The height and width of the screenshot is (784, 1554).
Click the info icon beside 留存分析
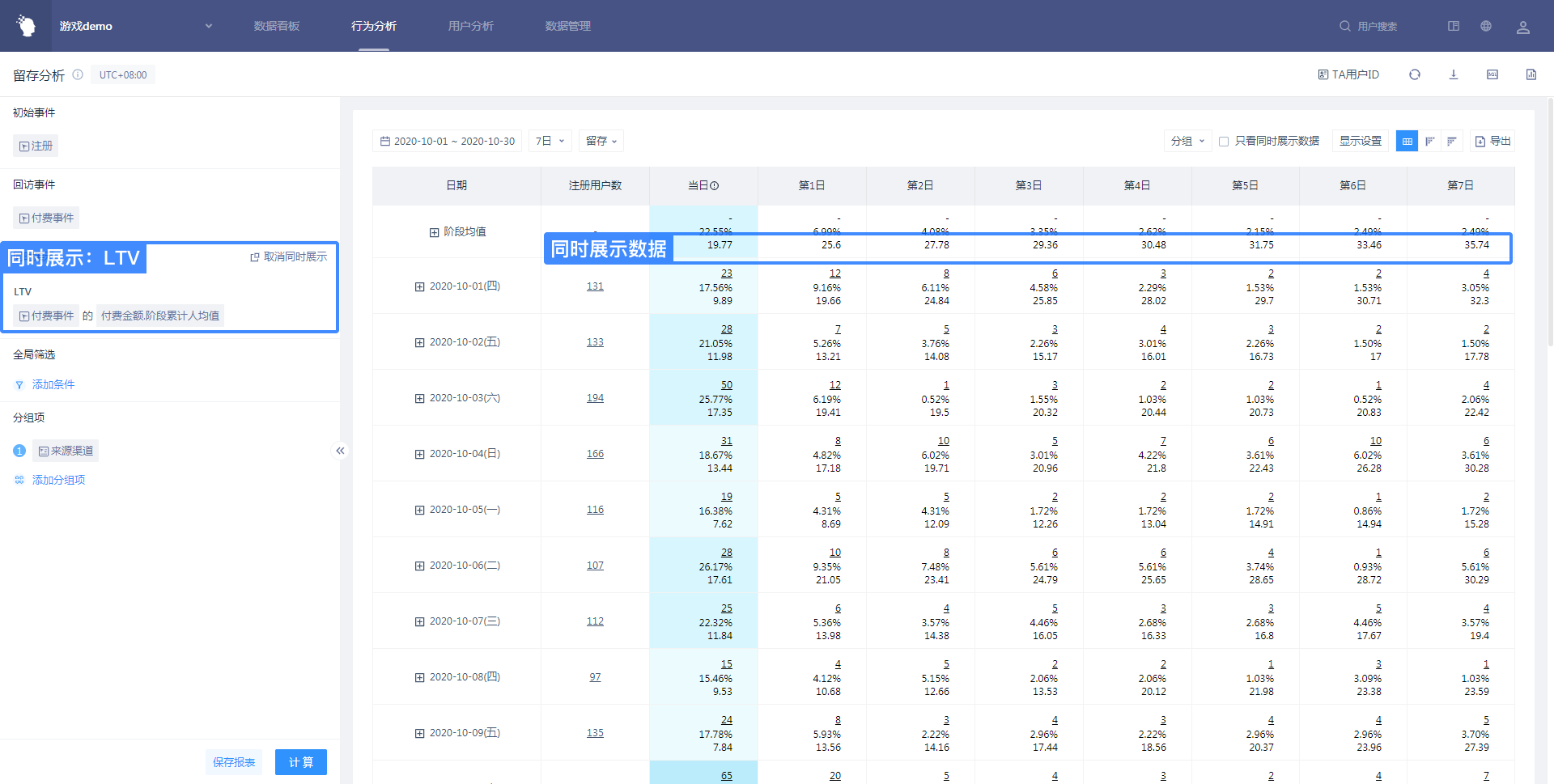78,74
